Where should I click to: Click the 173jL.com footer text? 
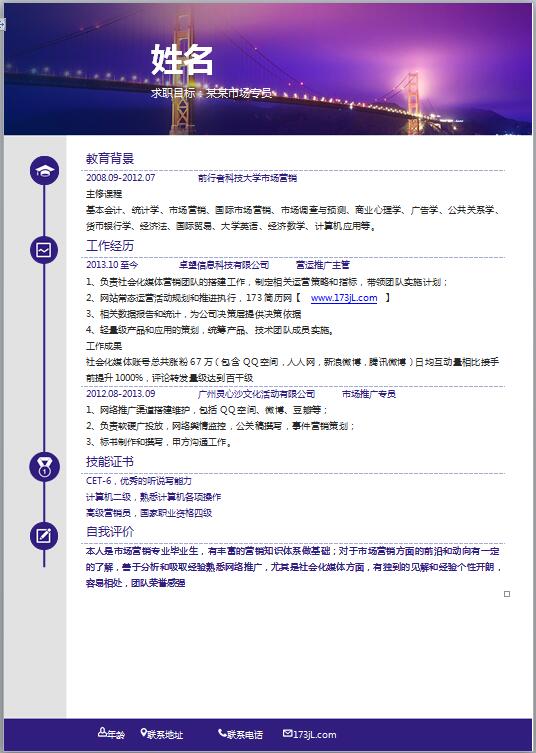point(315,735)
